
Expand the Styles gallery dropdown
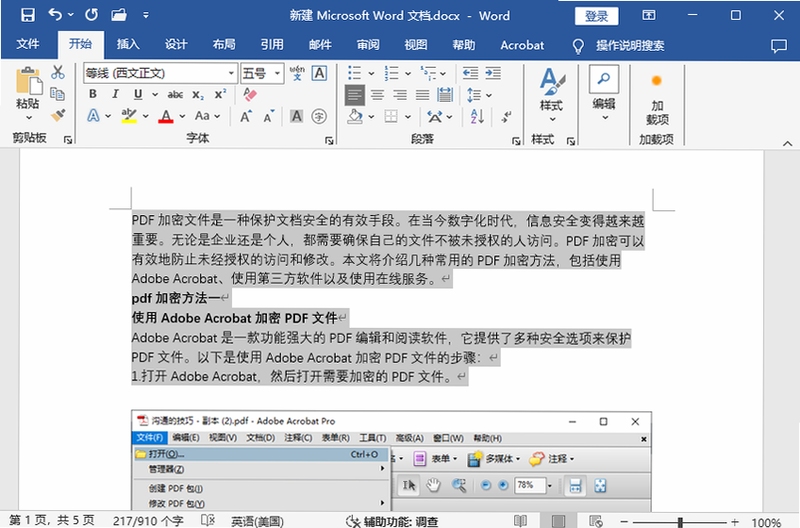click(552, 119)
